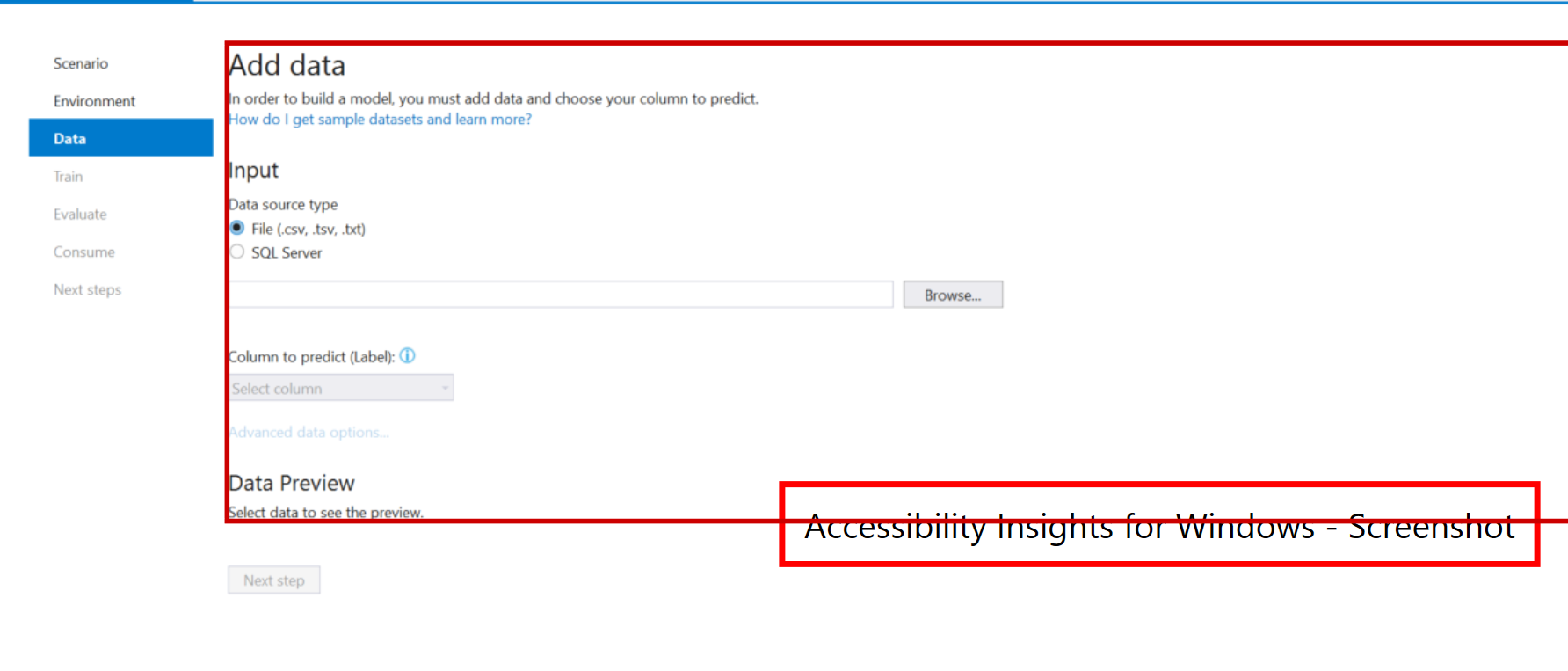This screenshot has height=671, width=1568.
Task: Click Advanced data options
Action: [309, 432]
